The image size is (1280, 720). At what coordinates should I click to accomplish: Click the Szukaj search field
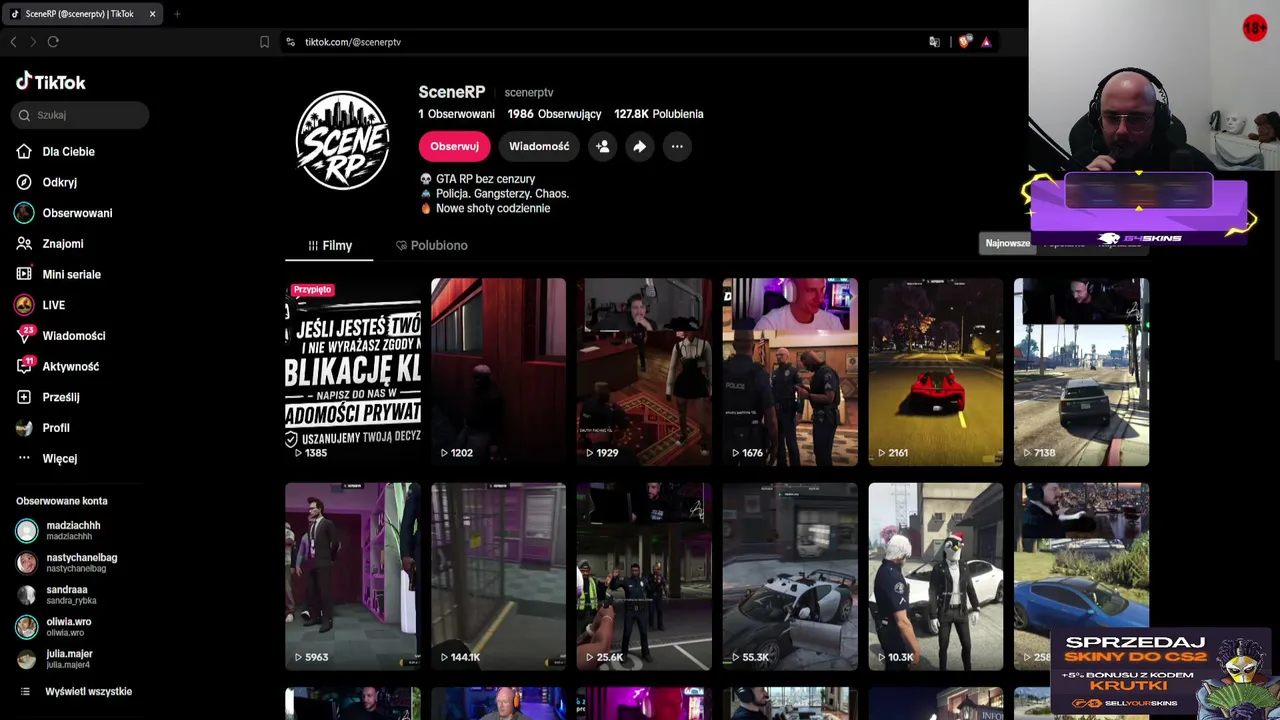tap(81, 115)
